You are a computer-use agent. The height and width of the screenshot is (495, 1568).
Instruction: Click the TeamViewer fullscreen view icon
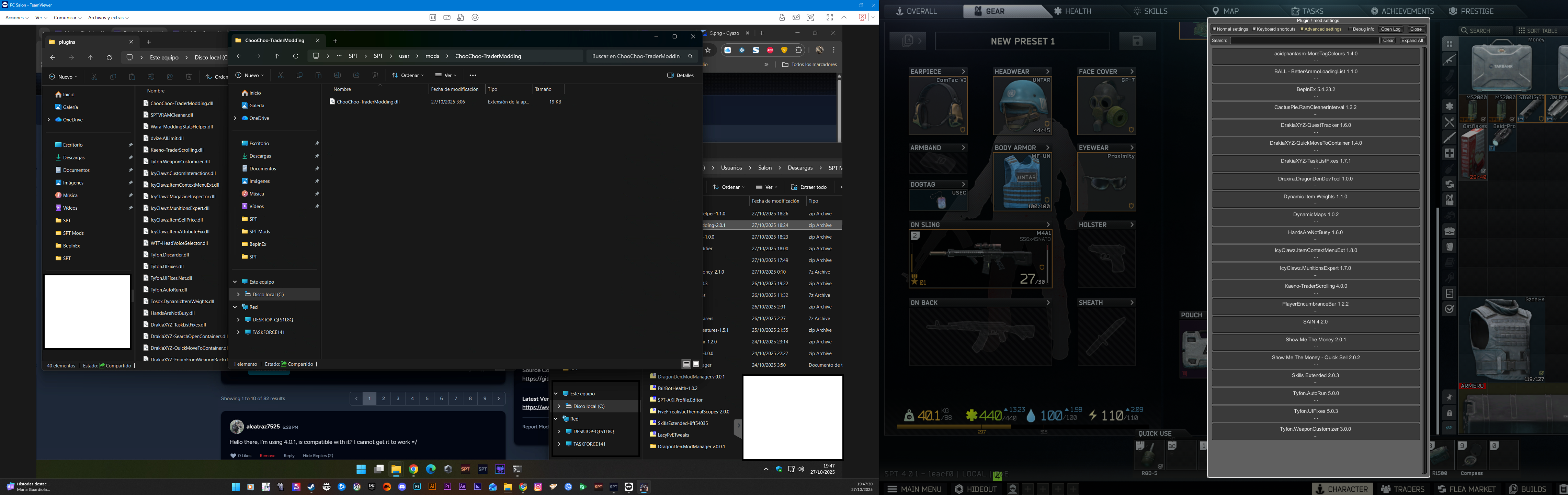pos(829,18)
